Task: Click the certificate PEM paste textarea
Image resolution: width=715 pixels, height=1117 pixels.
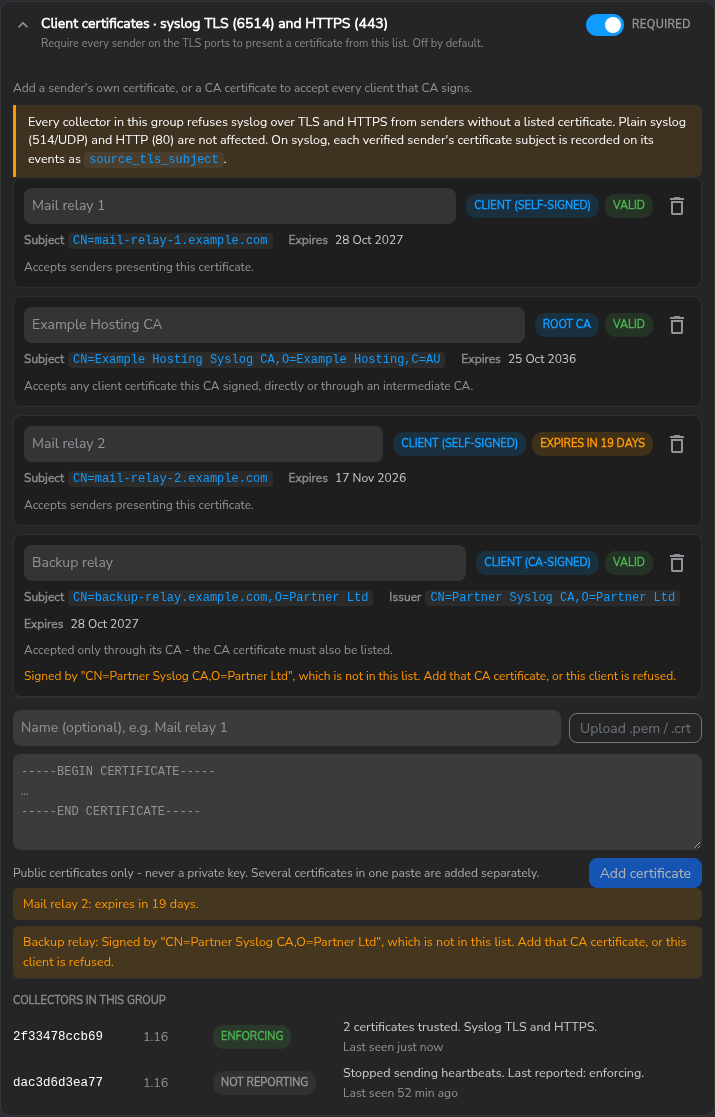Action: [x=358, y=802]
